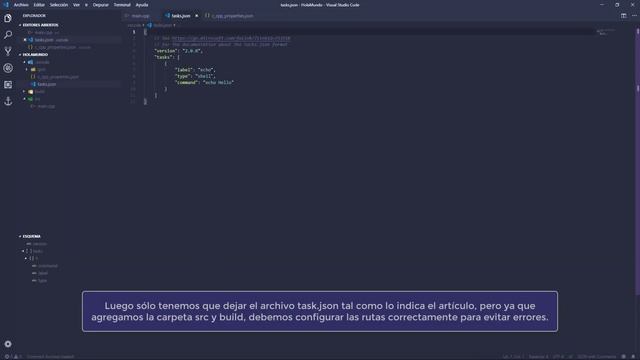
Task: Open main.cpp under the src folder
Action: [x=46, y=107]
